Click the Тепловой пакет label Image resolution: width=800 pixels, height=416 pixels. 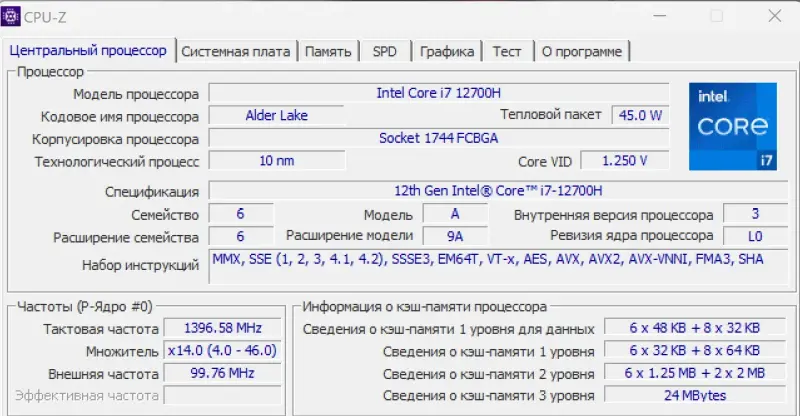551,114
